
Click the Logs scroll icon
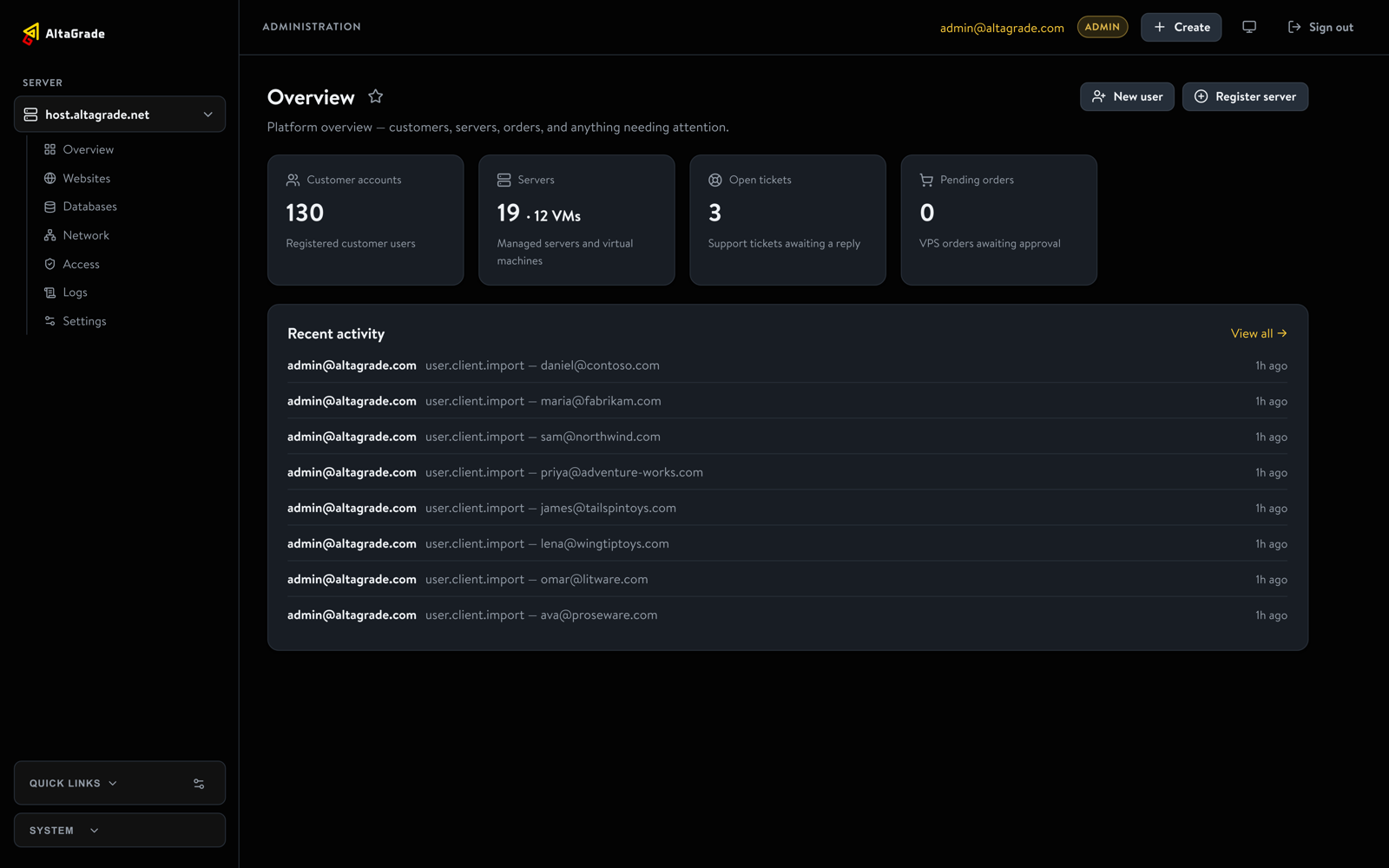49,293
